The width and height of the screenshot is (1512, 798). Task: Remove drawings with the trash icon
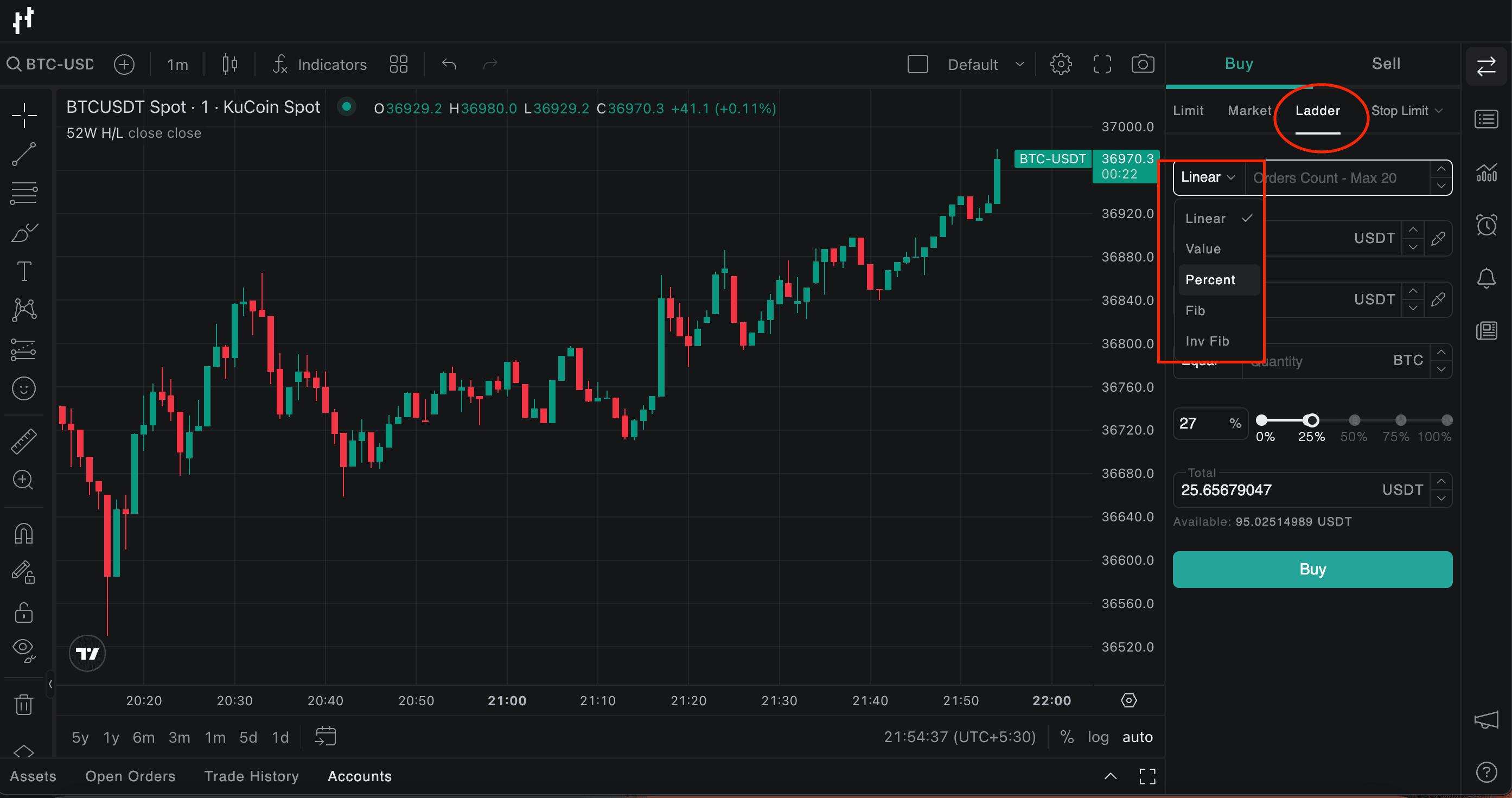(23, 704)
